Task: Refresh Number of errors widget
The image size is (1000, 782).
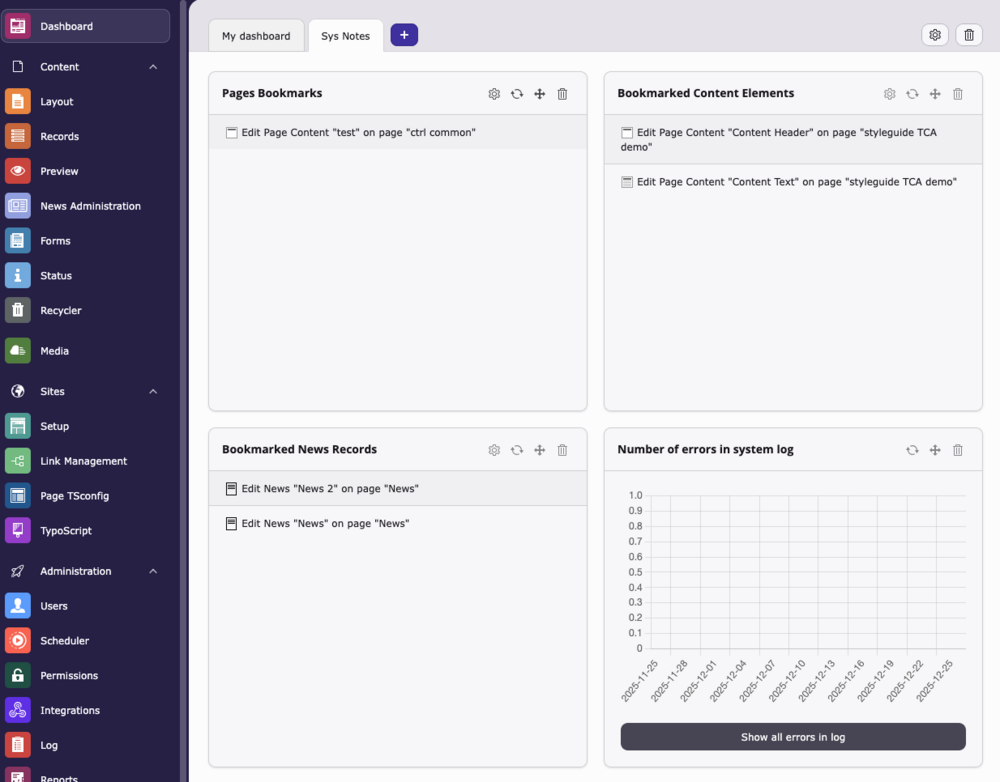Action: (x=913, y=450)
